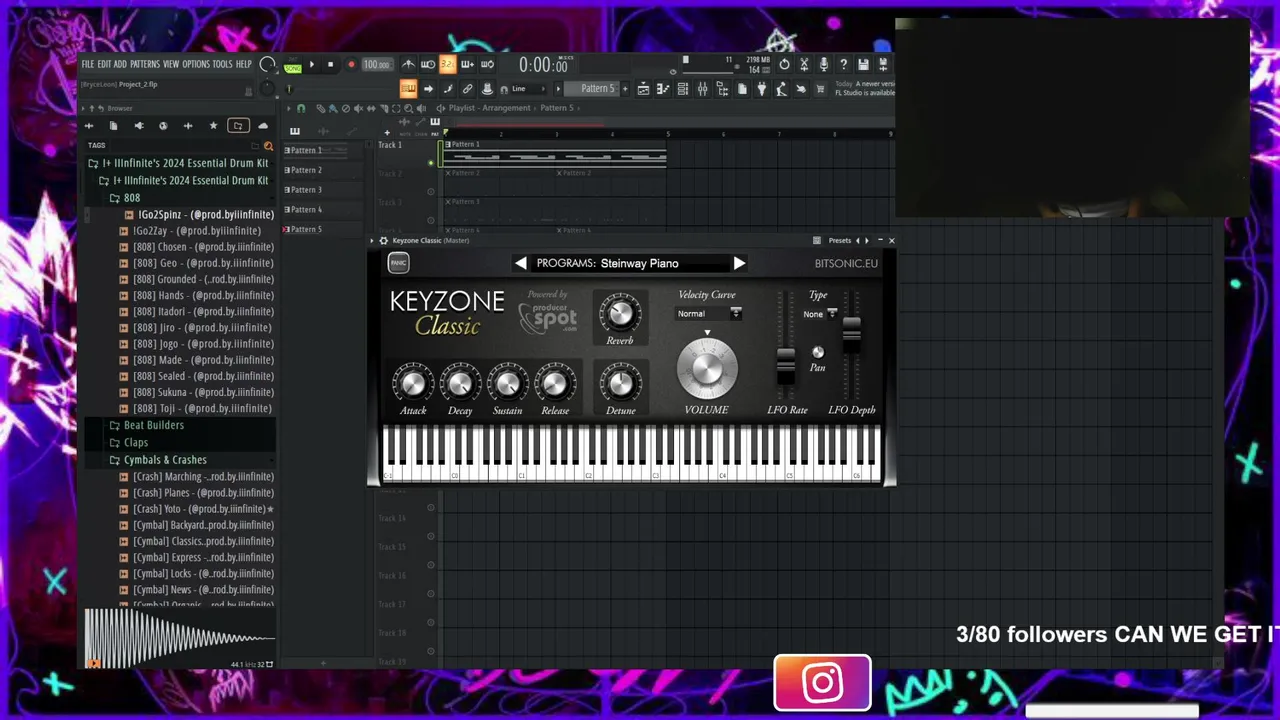Select the slice tool in Playlist
Screen dimensions: 1280x720
[384, 108]
